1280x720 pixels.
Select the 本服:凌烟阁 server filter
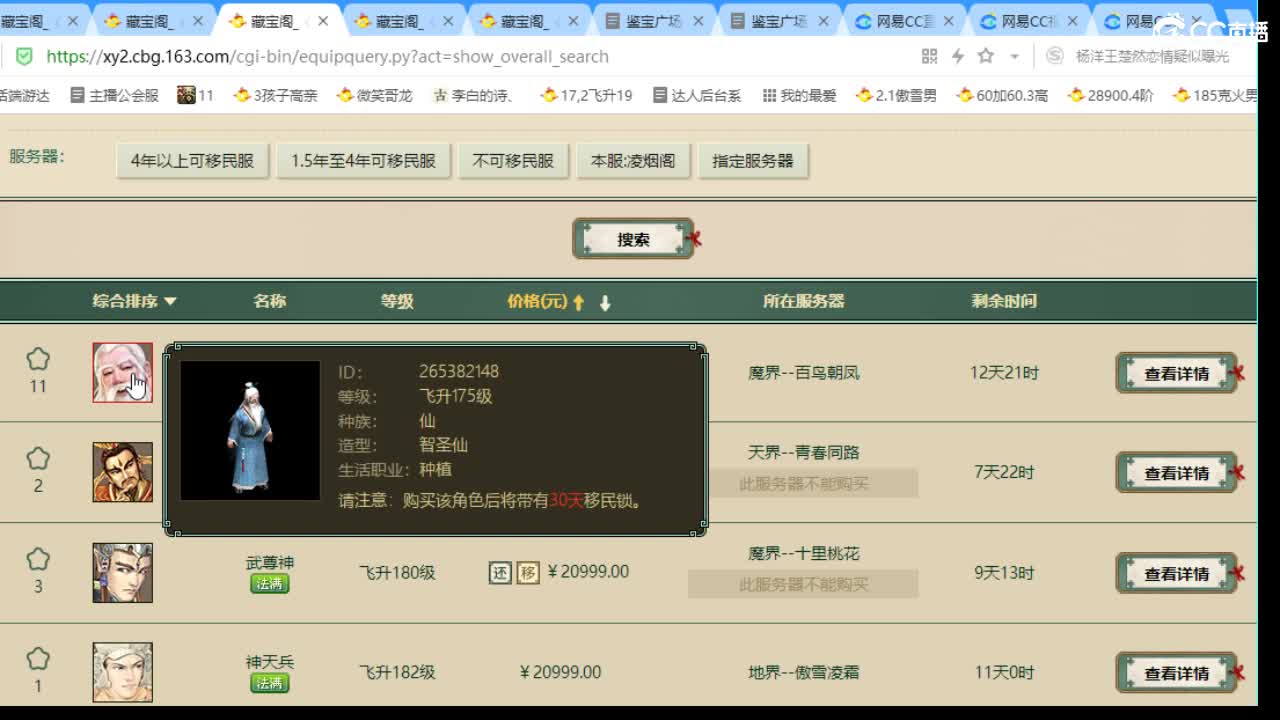tap(633, 161)
